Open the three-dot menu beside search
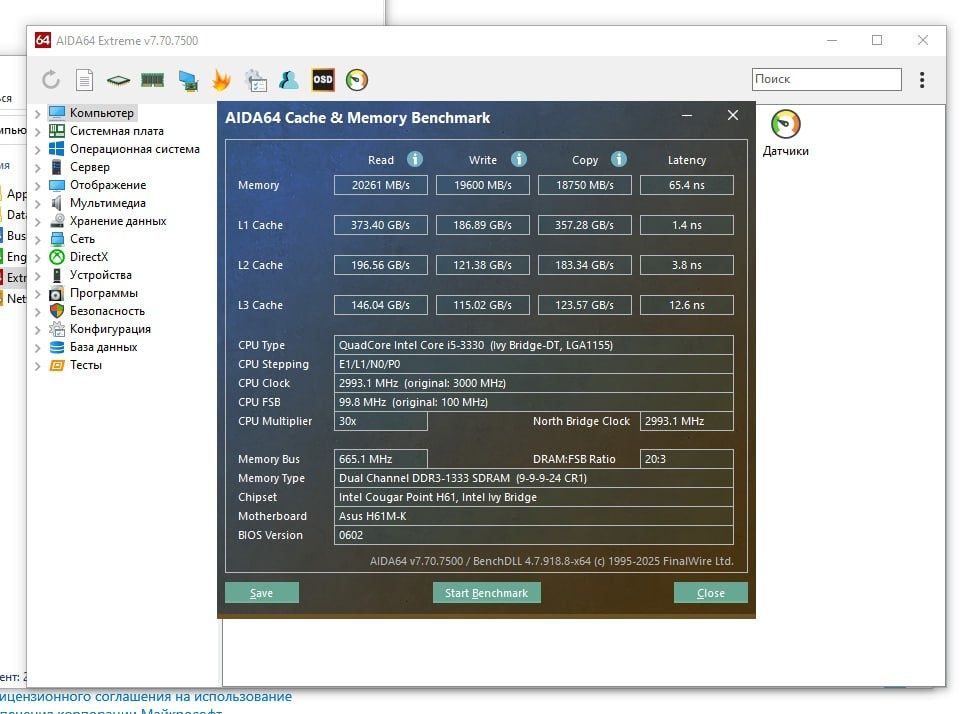 tap(922, 80)
